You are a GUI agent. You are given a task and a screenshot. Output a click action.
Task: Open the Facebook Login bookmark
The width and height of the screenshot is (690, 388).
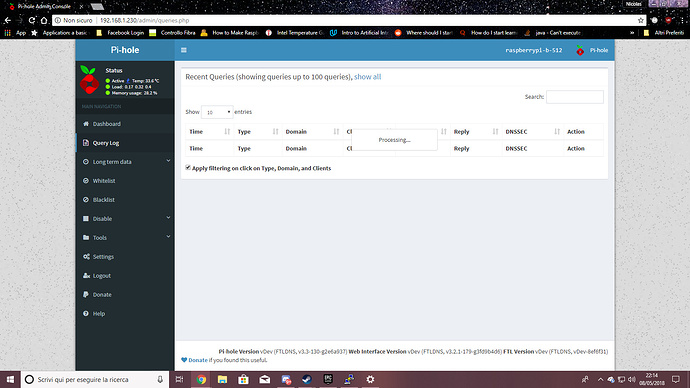(120, 33)
